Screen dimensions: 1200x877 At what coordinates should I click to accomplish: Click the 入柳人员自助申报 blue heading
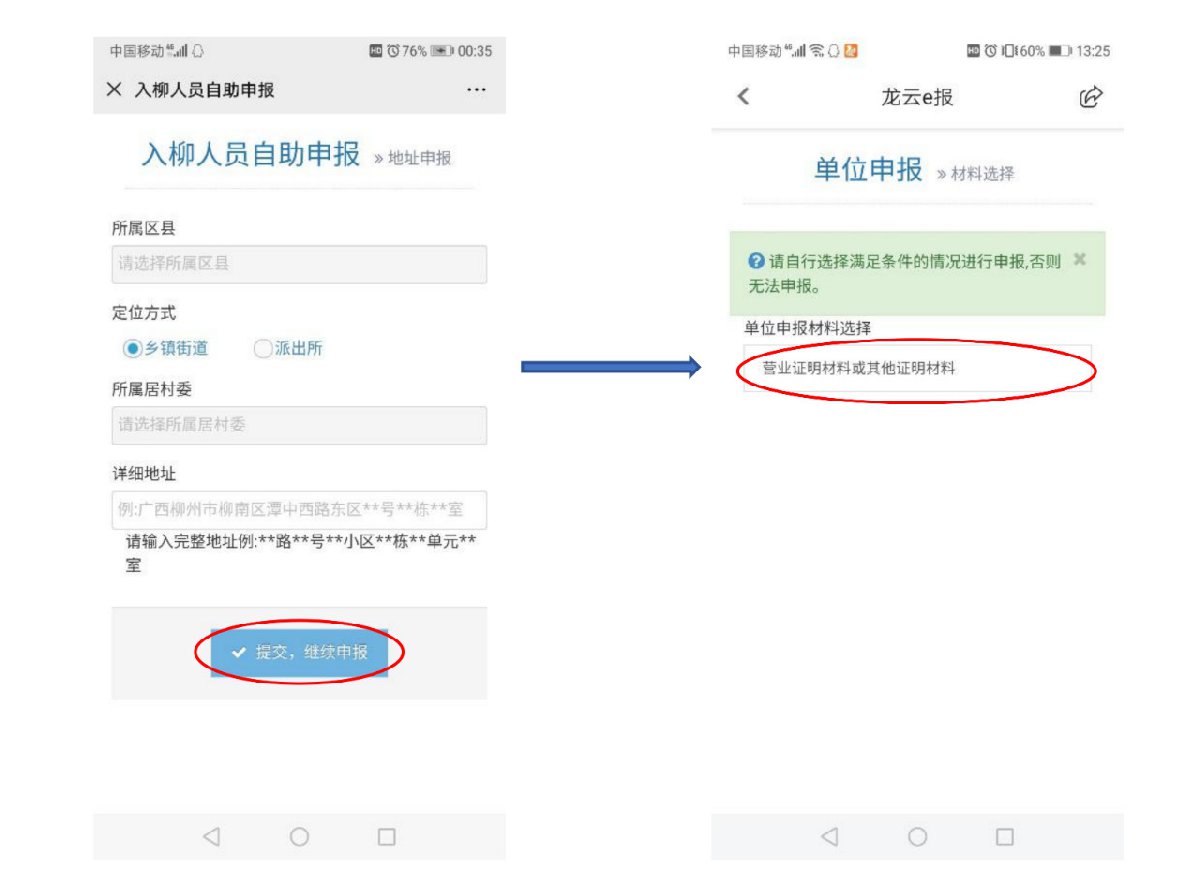tap(251, 154)
